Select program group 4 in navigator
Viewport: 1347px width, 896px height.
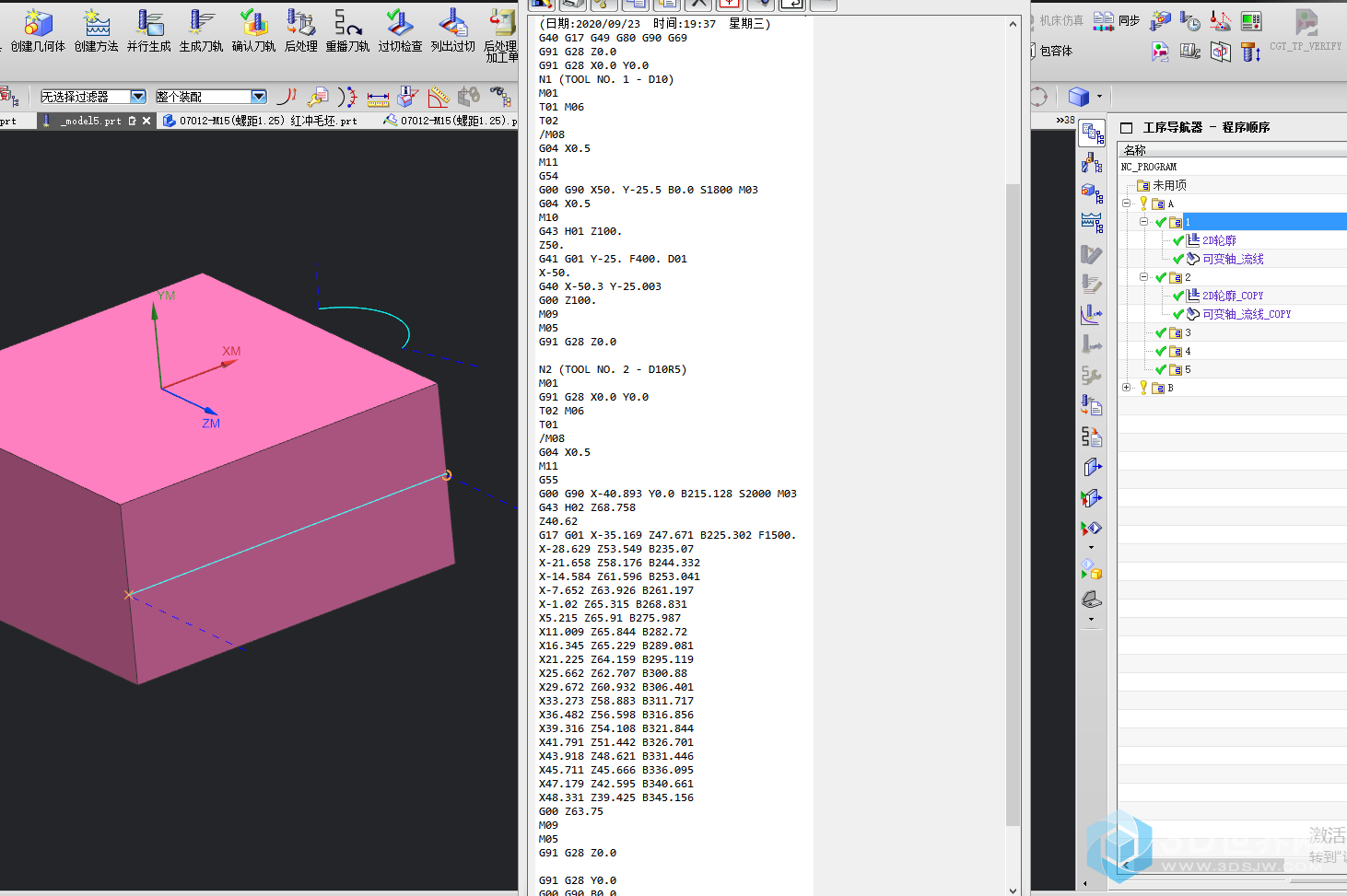tap(1188, 351)
